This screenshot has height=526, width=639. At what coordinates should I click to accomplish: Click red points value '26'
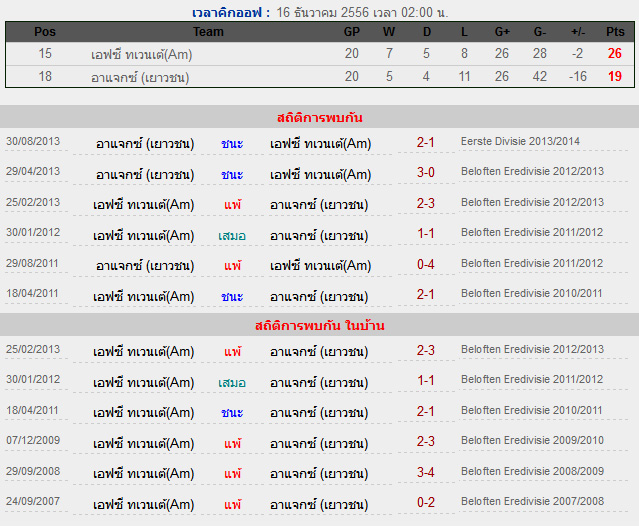615,53
